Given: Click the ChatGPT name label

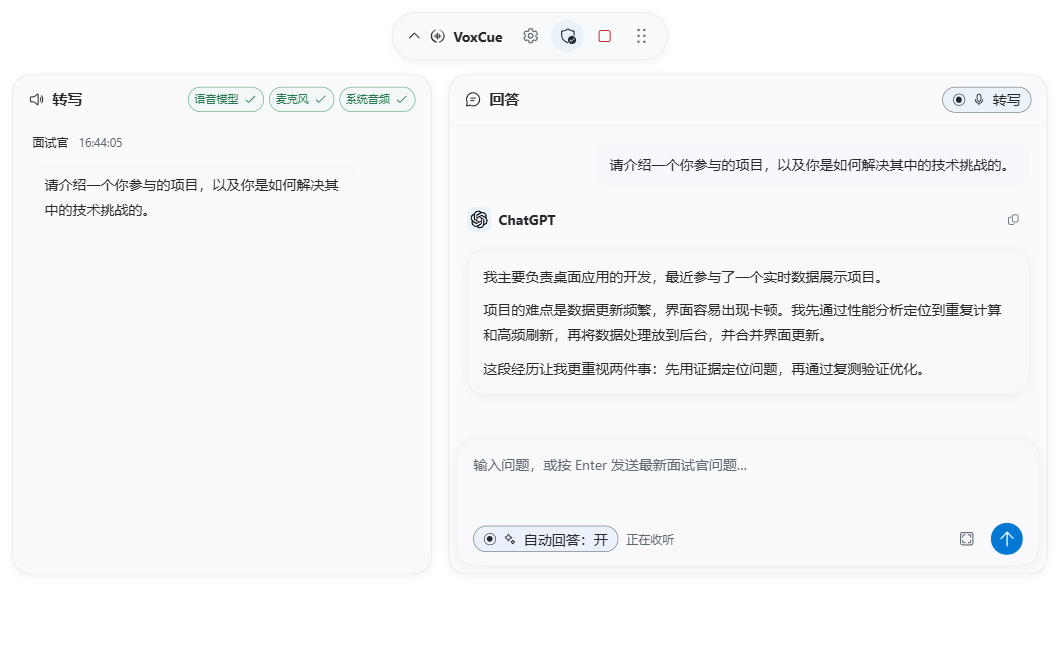Looking at the screenshot, I should (527, 220).
